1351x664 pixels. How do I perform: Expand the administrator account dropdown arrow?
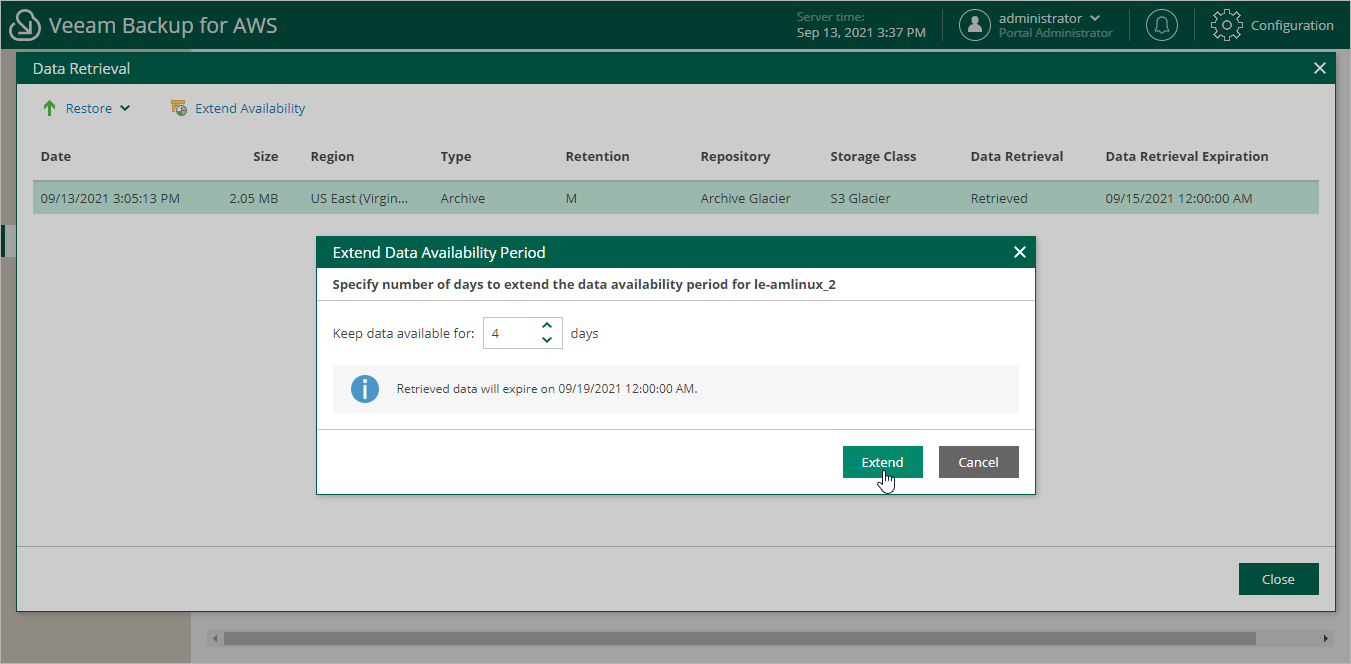[x=1095, y=18]
